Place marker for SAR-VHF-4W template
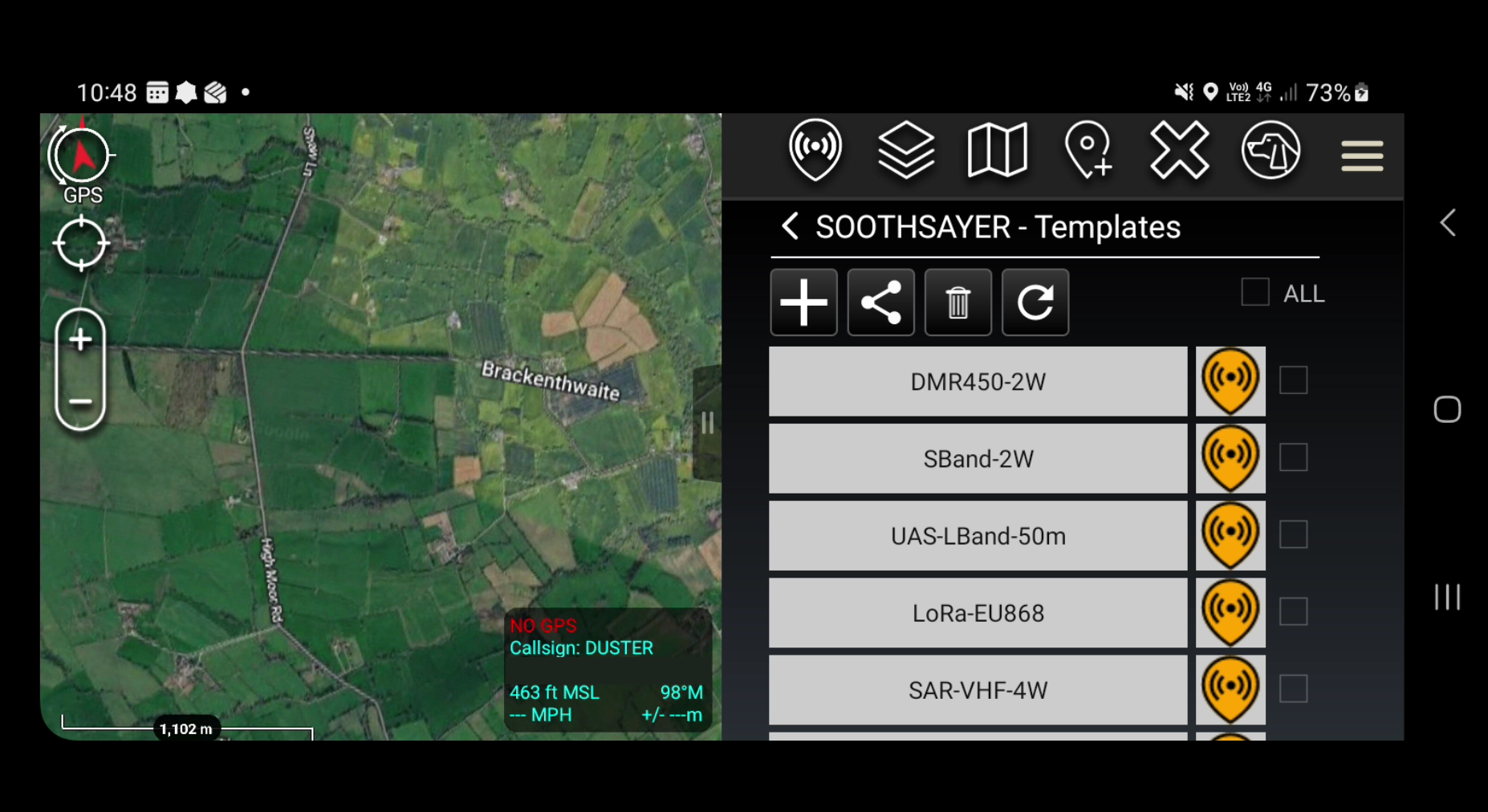 (1230, 689)
